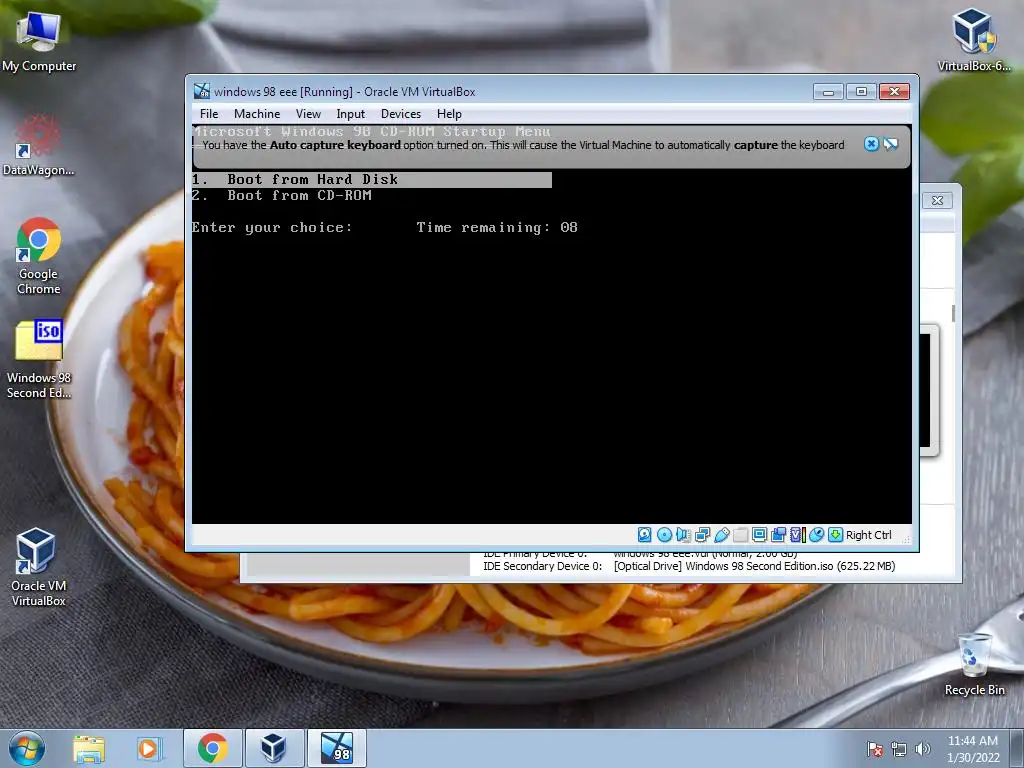This screenshot has width=1024, height=768.
Task: Click the Enter your choice prompt
Action: [272, 227]
